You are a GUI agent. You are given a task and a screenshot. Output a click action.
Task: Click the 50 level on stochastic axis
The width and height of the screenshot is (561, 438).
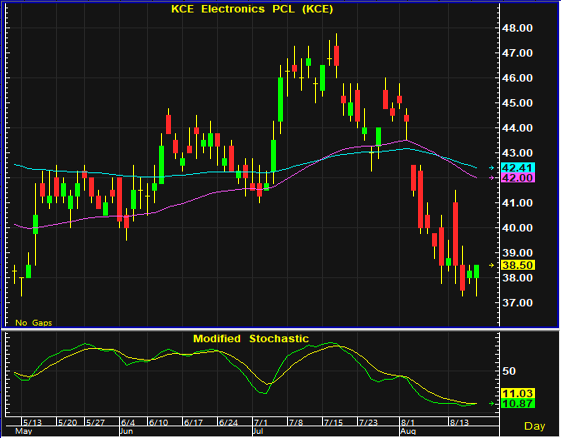pos(509,371)
